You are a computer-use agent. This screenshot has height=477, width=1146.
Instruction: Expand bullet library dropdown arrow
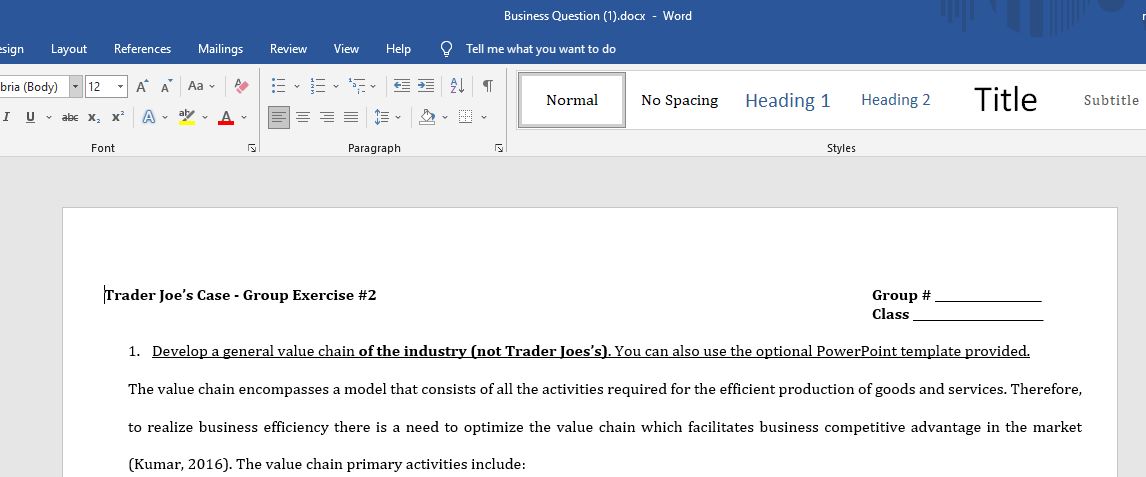coord(297,86)
